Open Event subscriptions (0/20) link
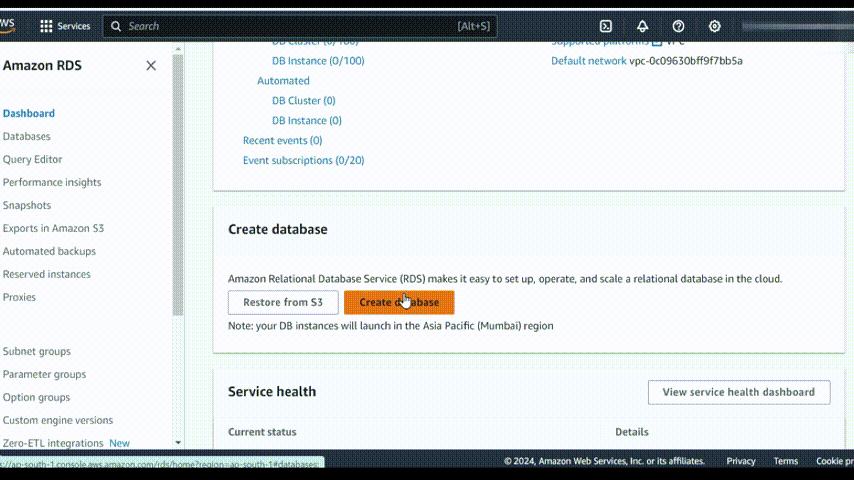Screen dimensions: 854x480 point(303,160)
